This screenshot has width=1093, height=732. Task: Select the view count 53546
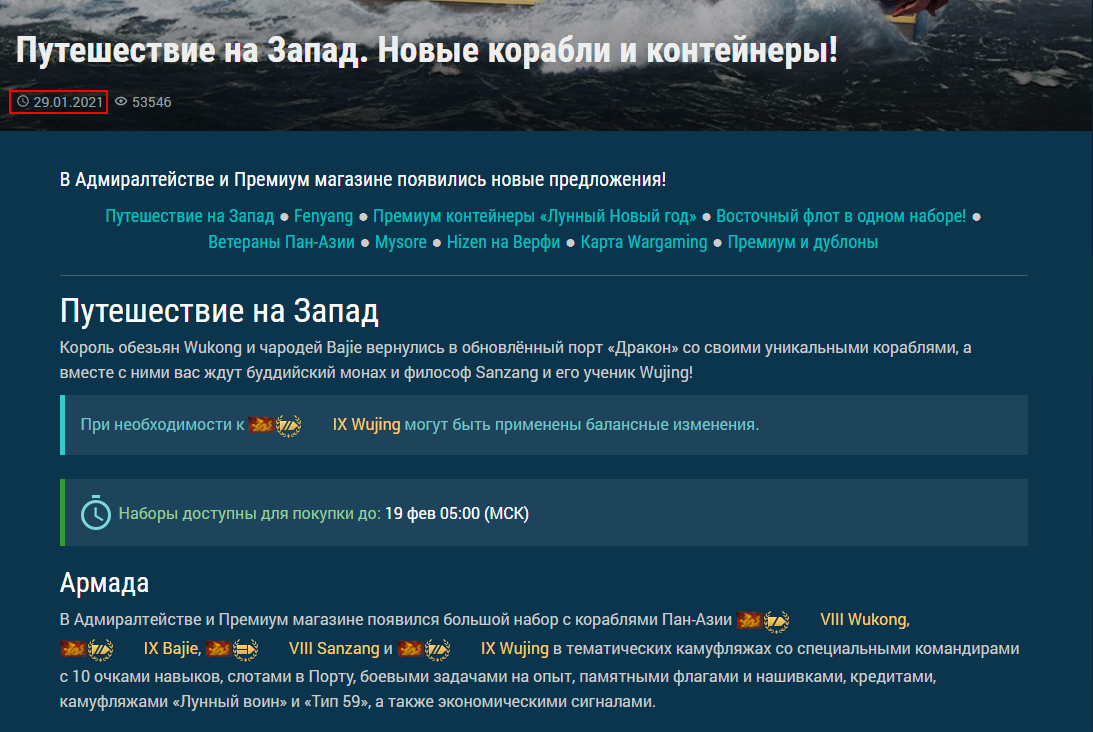152,102
